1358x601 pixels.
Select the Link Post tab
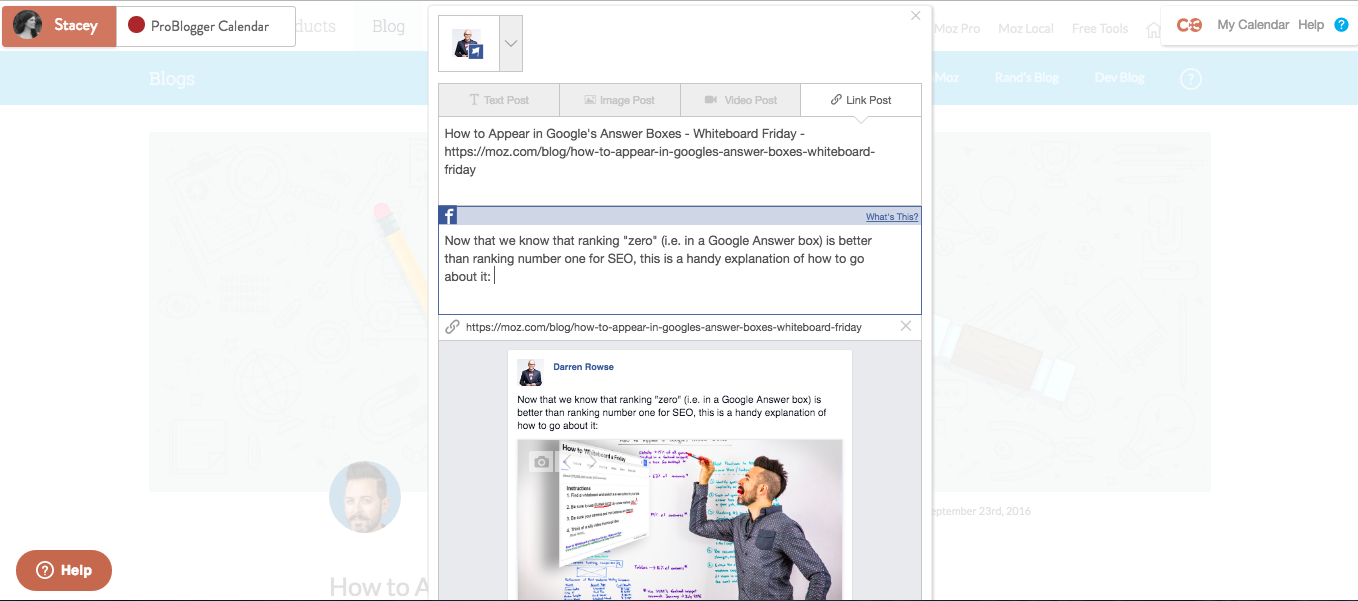coord(861,100)
